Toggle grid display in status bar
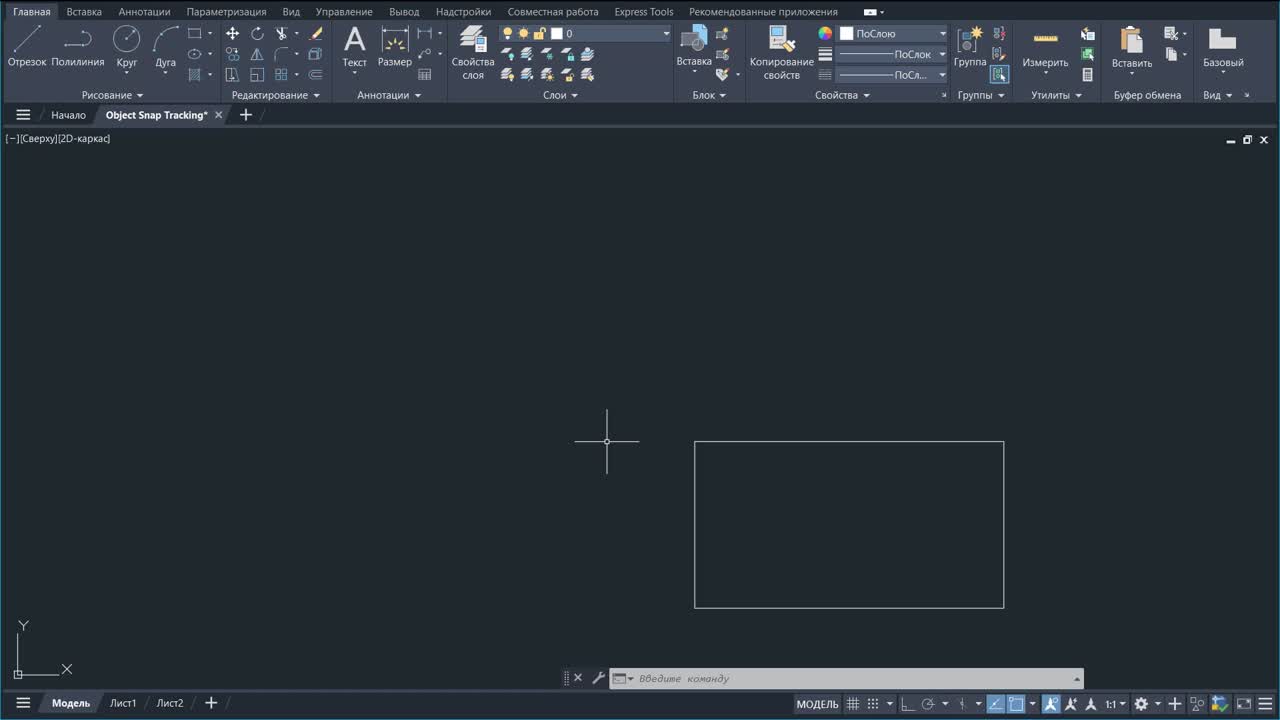Image resolution: width=1280 pixels, height=720 pixels. [x=853, y=704]
